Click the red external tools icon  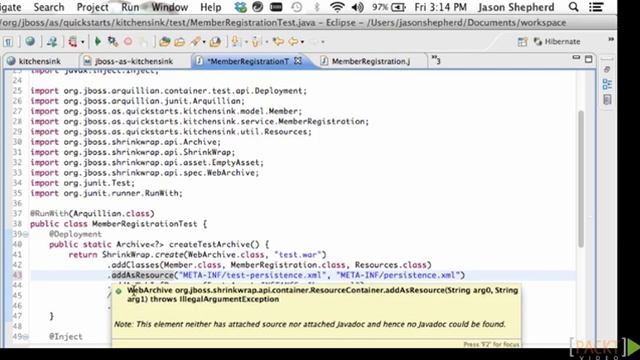(x=73, y=41)
